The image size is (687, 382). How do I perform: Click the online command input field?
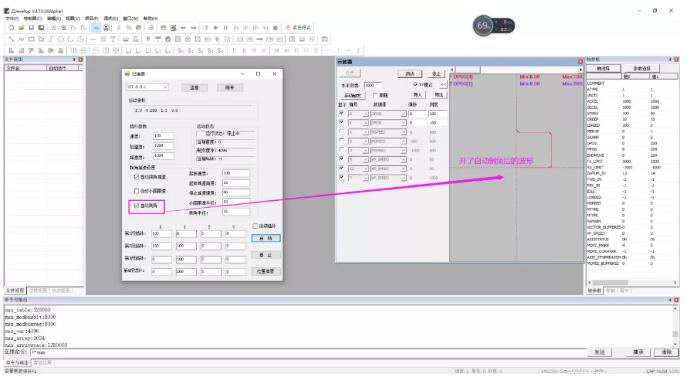pos(308,352)
